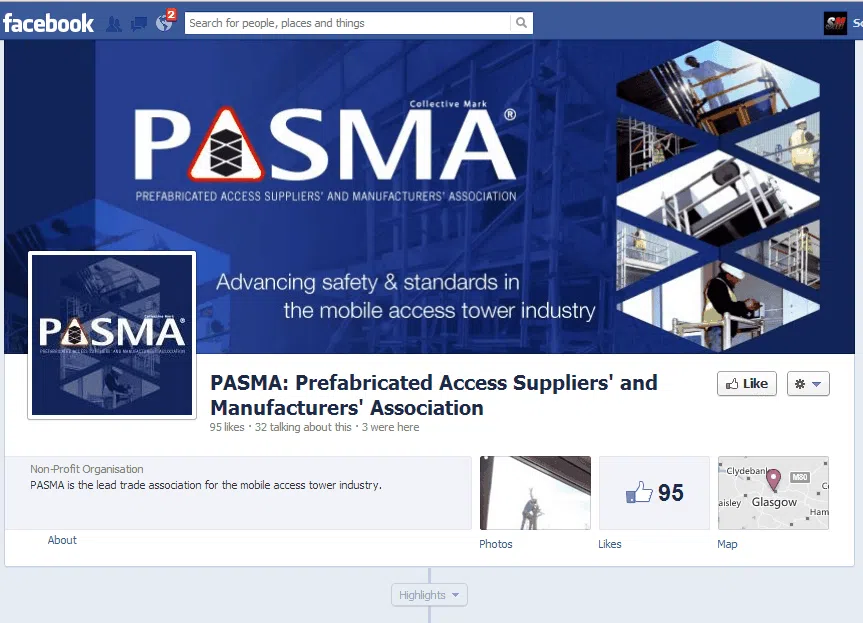Viewport: 863px width, 623px height.
Task: Open the PASMA cover photo
Action: tap(429, 196)
